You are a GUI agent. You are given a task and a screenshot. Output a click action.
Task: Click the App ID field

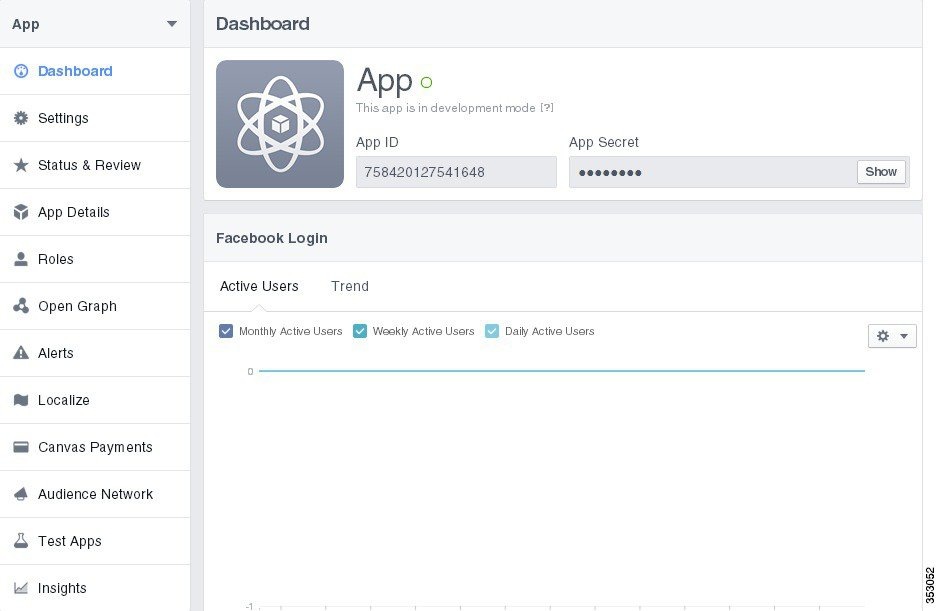pos(456,172)
